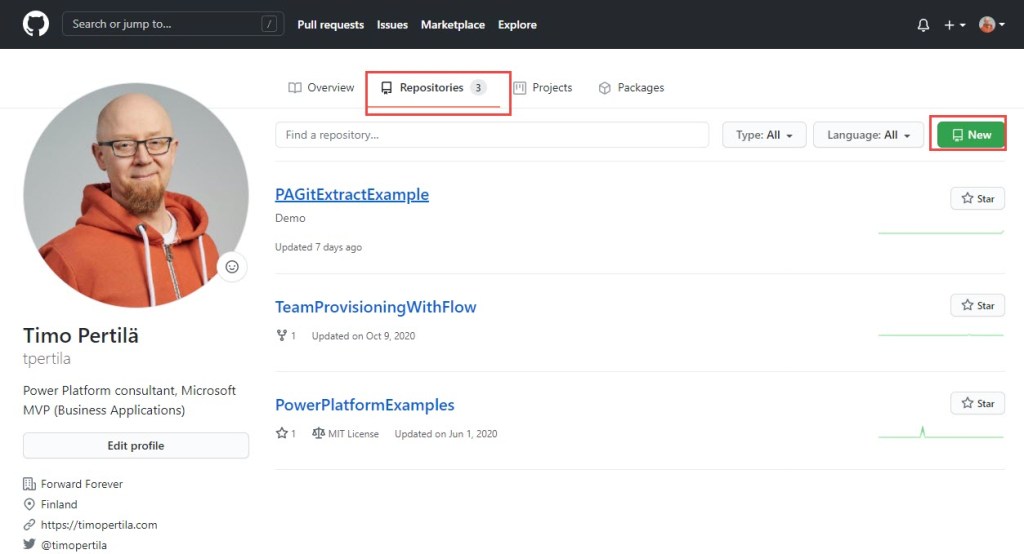Click the Find a repository search field

point(491,135)
